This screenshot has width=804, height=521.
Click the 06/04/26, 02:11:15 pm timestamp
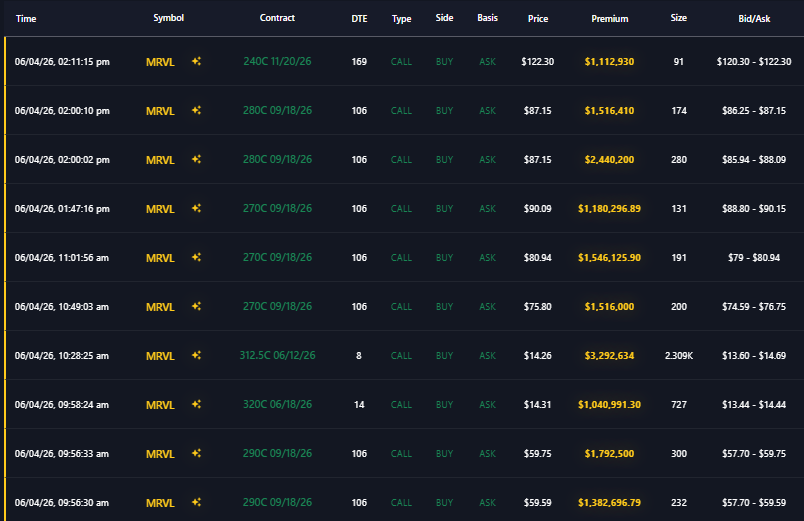coord(62,62)
